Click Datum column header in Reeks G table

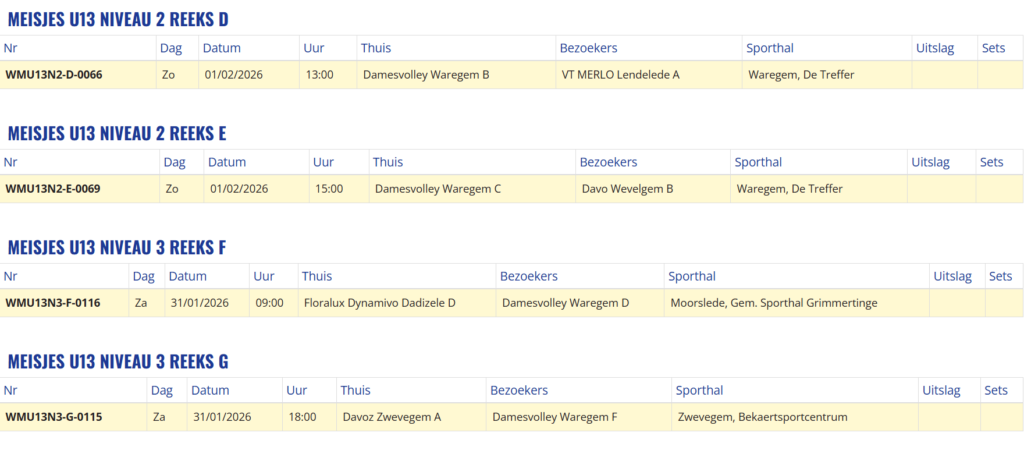210,390
